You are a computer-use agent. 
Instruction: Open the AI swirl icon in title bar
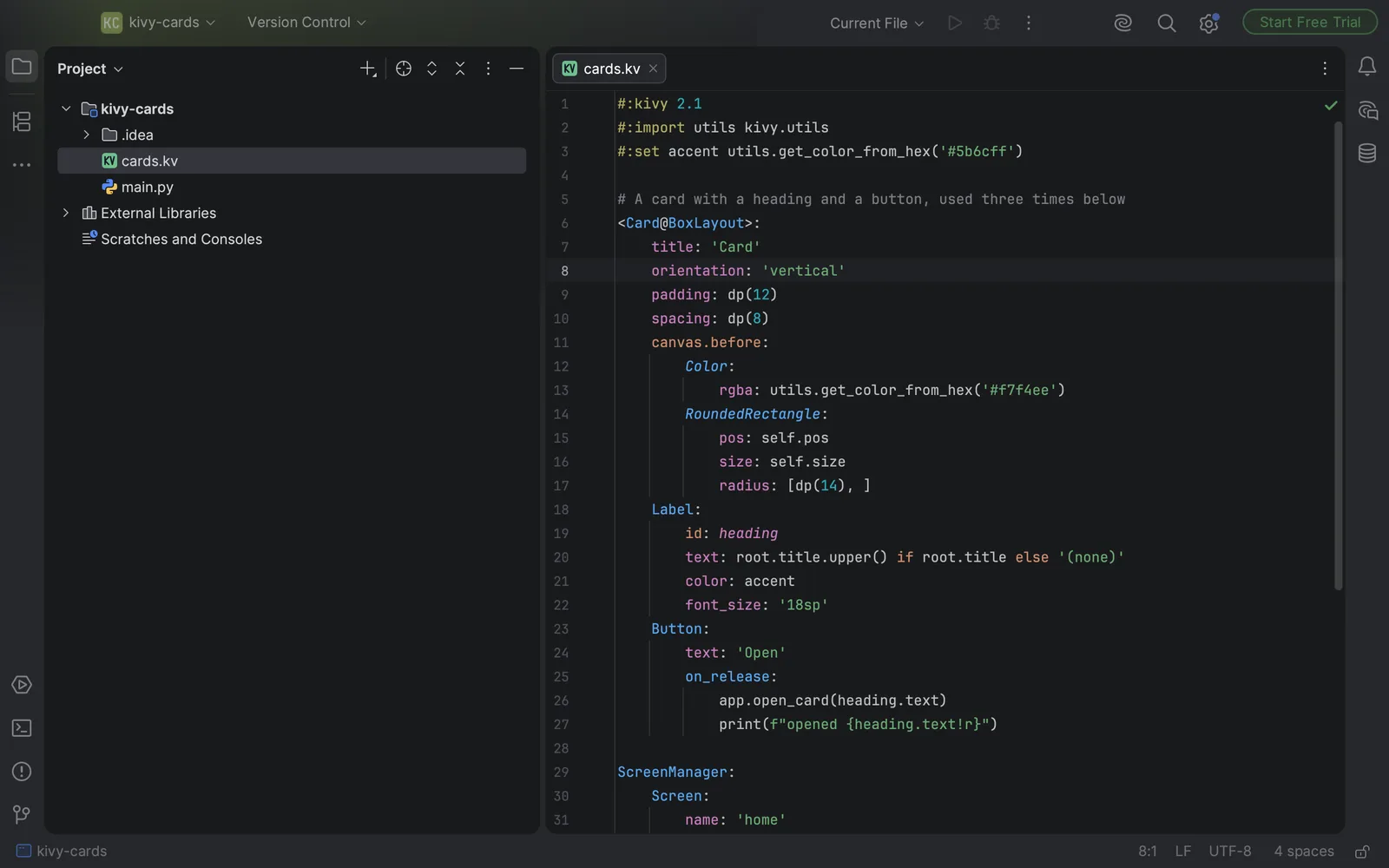(x=1123, y=23)
